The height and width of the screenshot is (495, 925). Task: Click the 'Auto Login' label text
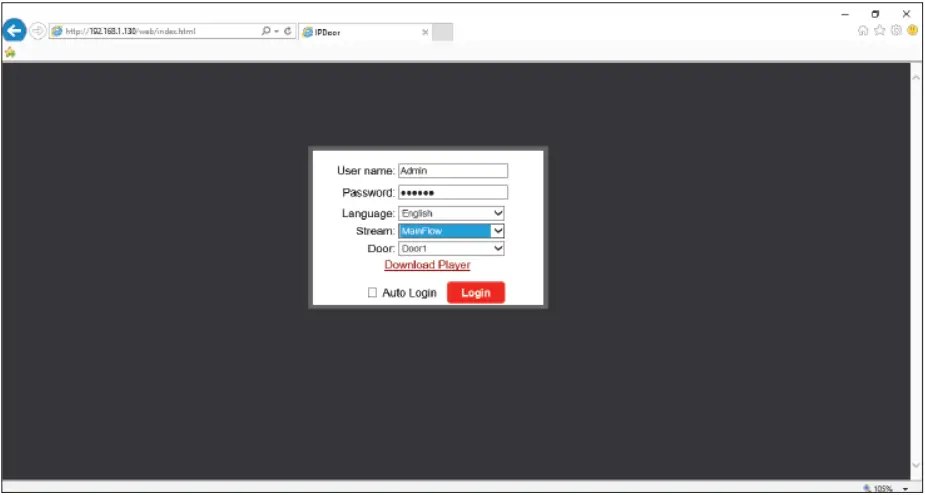click(x=409, y=293)
